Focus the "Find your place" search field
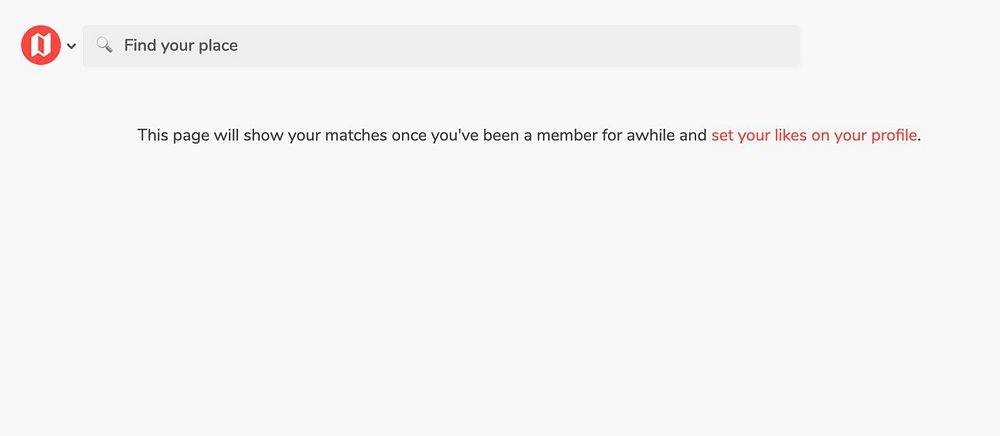The image size is (1000, 436). click(x=450, y=46)
